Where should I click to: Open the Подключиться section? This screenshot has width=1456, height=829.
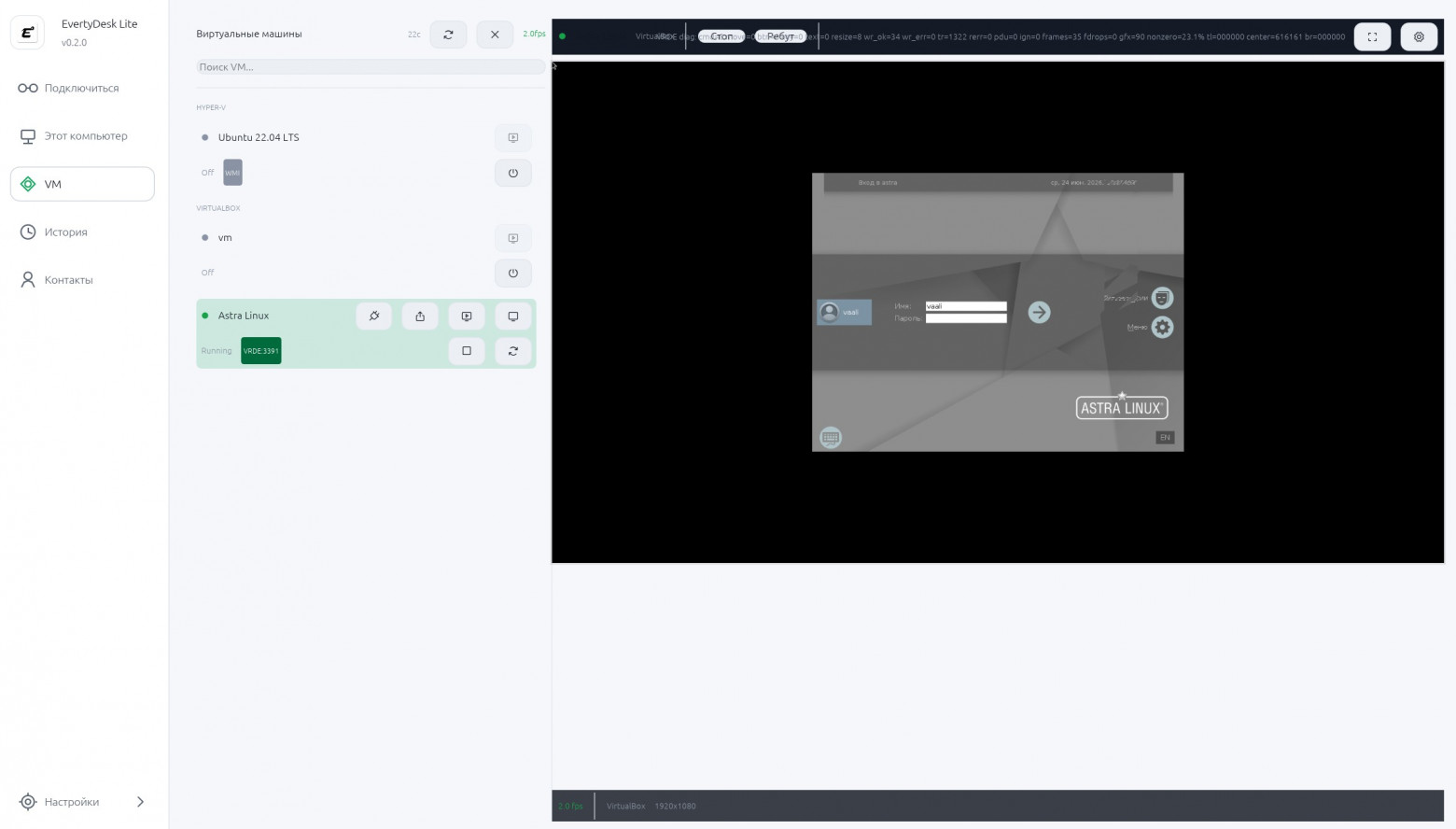82,88
